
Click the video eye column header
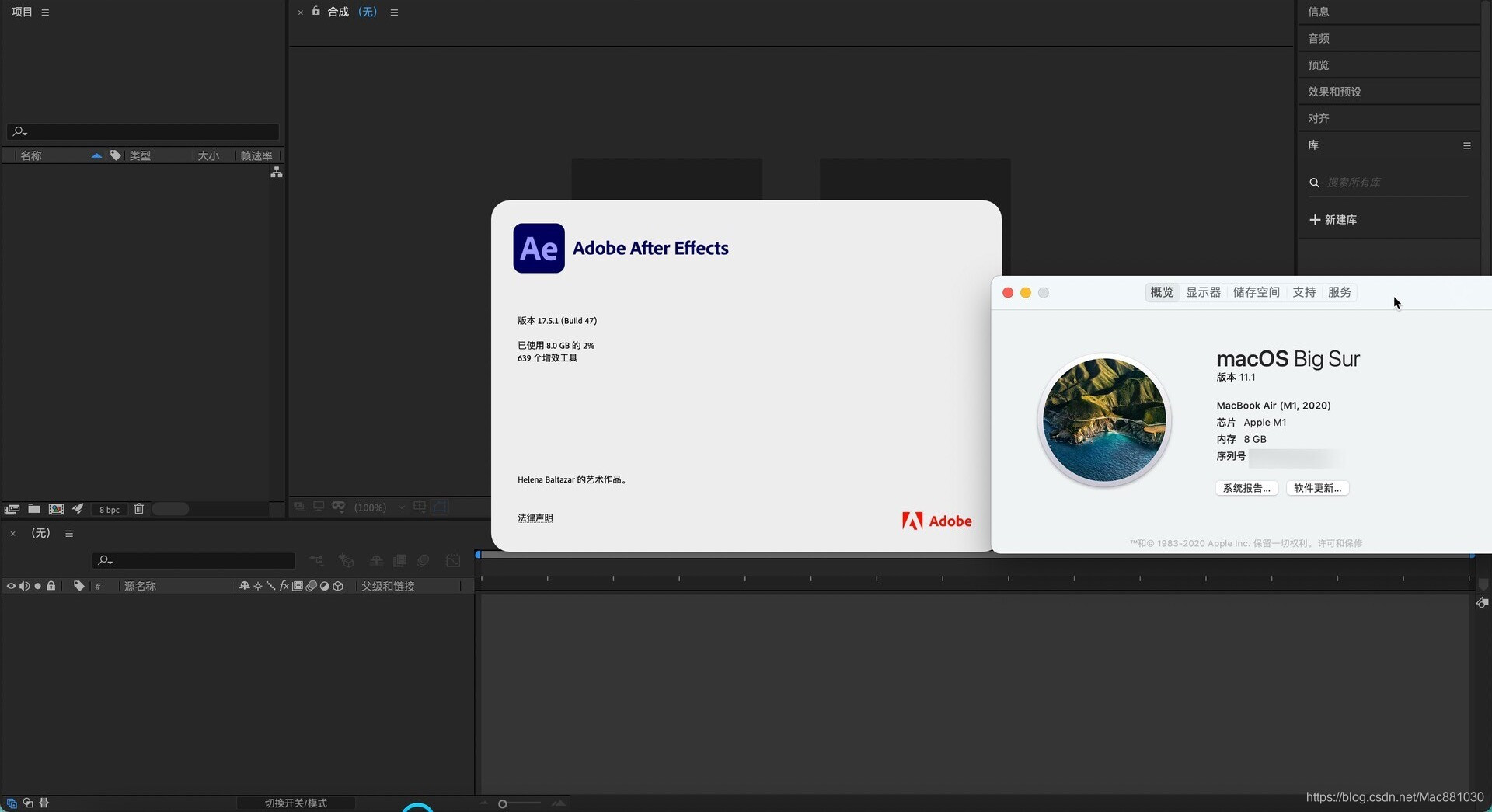coord(11,586)
